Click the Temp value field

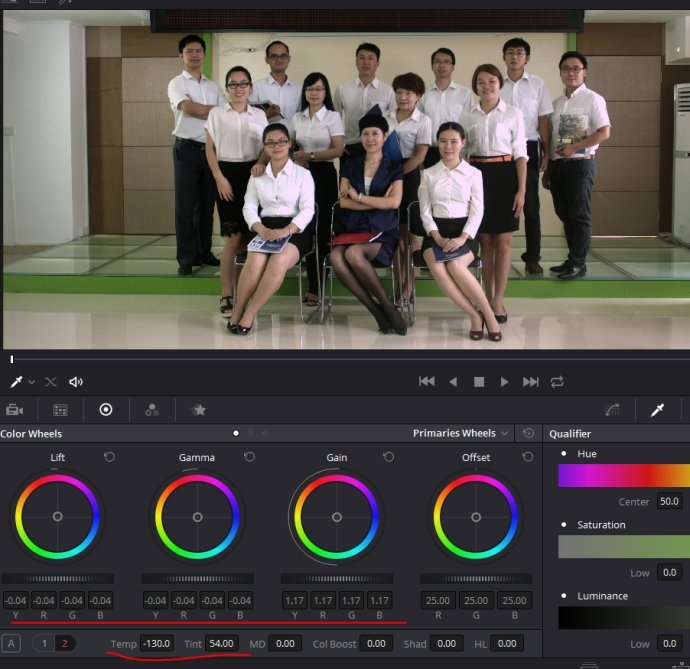click(157, 643)
